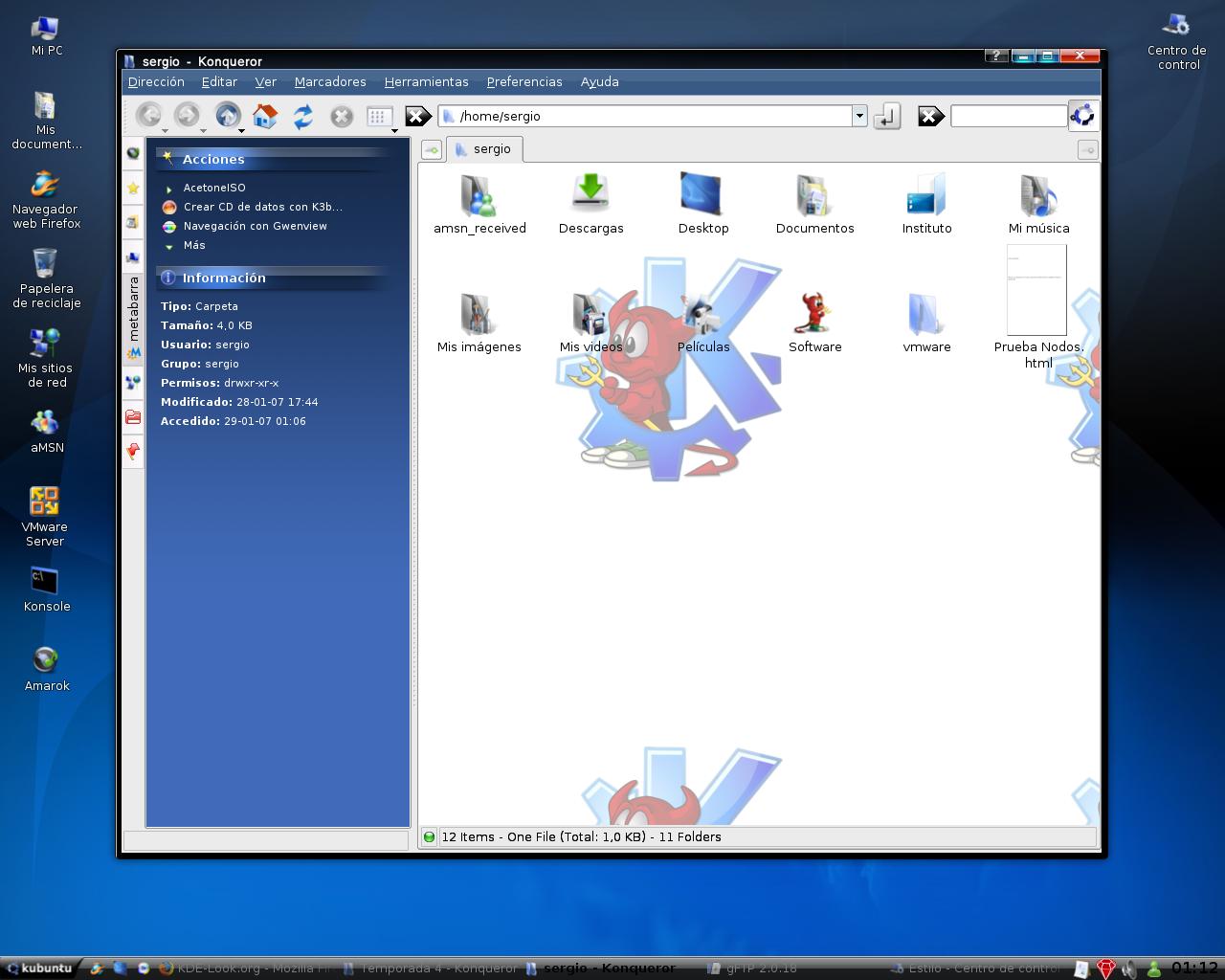Open the Forward button history dropdown arrow

204,130
